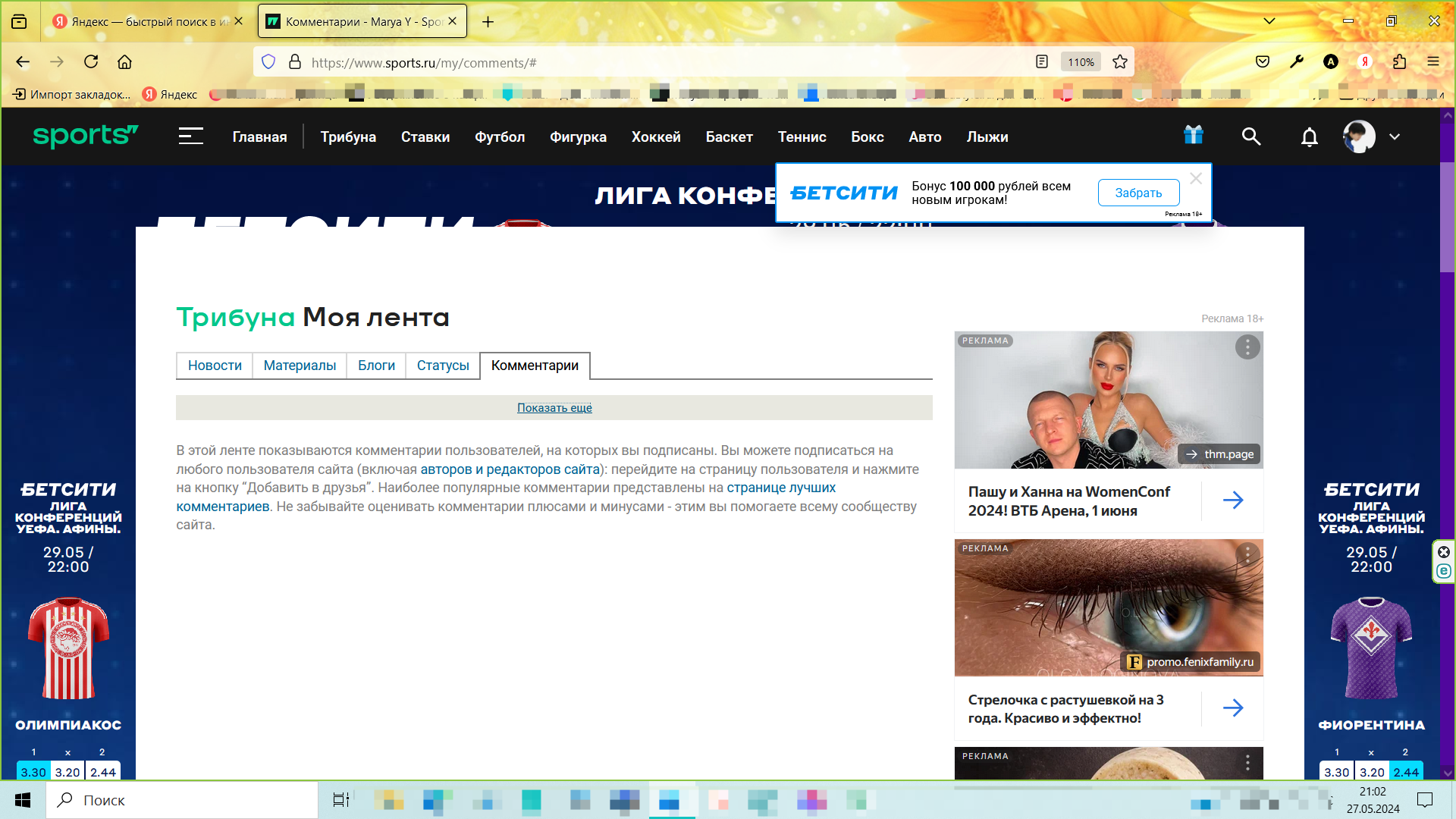Screen dimensions: 1456x819
Task: Open the wrench developer tools icon
Action: [x=1297, y=62]
